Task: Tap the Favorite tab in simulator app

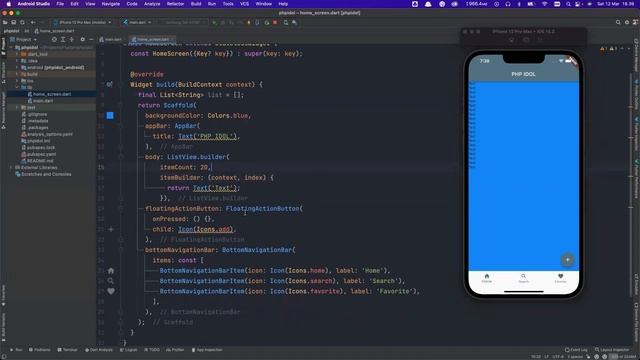Action: pyautogui.click(x=560, y=278)
